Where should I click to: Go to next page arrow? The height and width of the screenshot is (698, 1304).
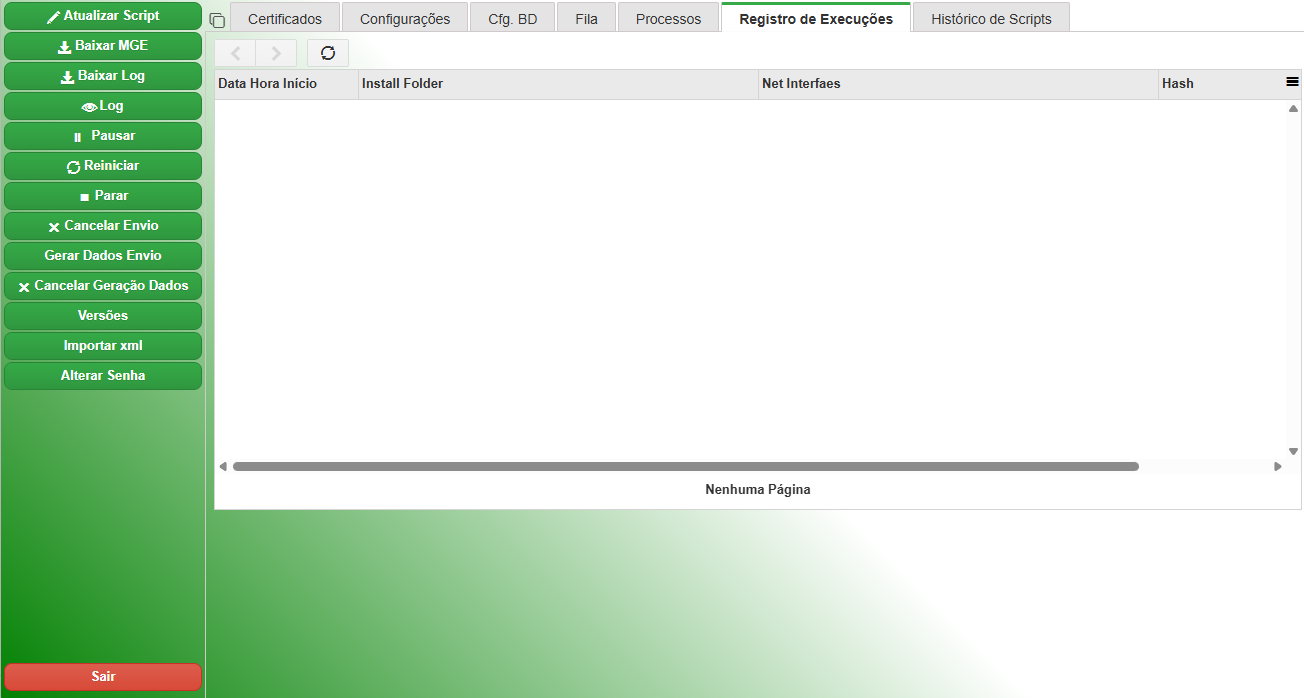coord(276,53)
